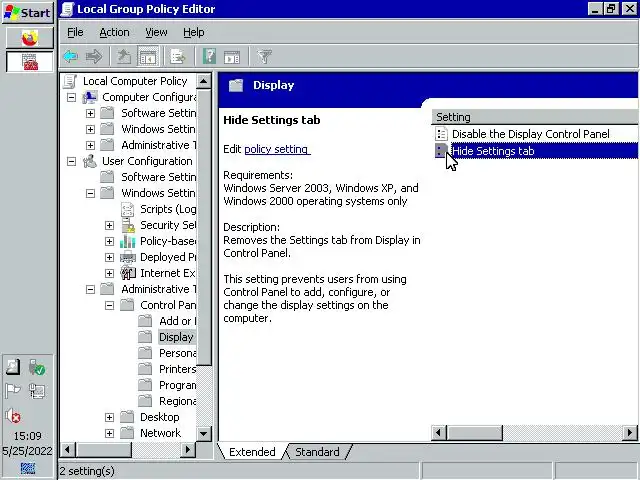Select the Desktop tree folder

[x=160, y=417]
